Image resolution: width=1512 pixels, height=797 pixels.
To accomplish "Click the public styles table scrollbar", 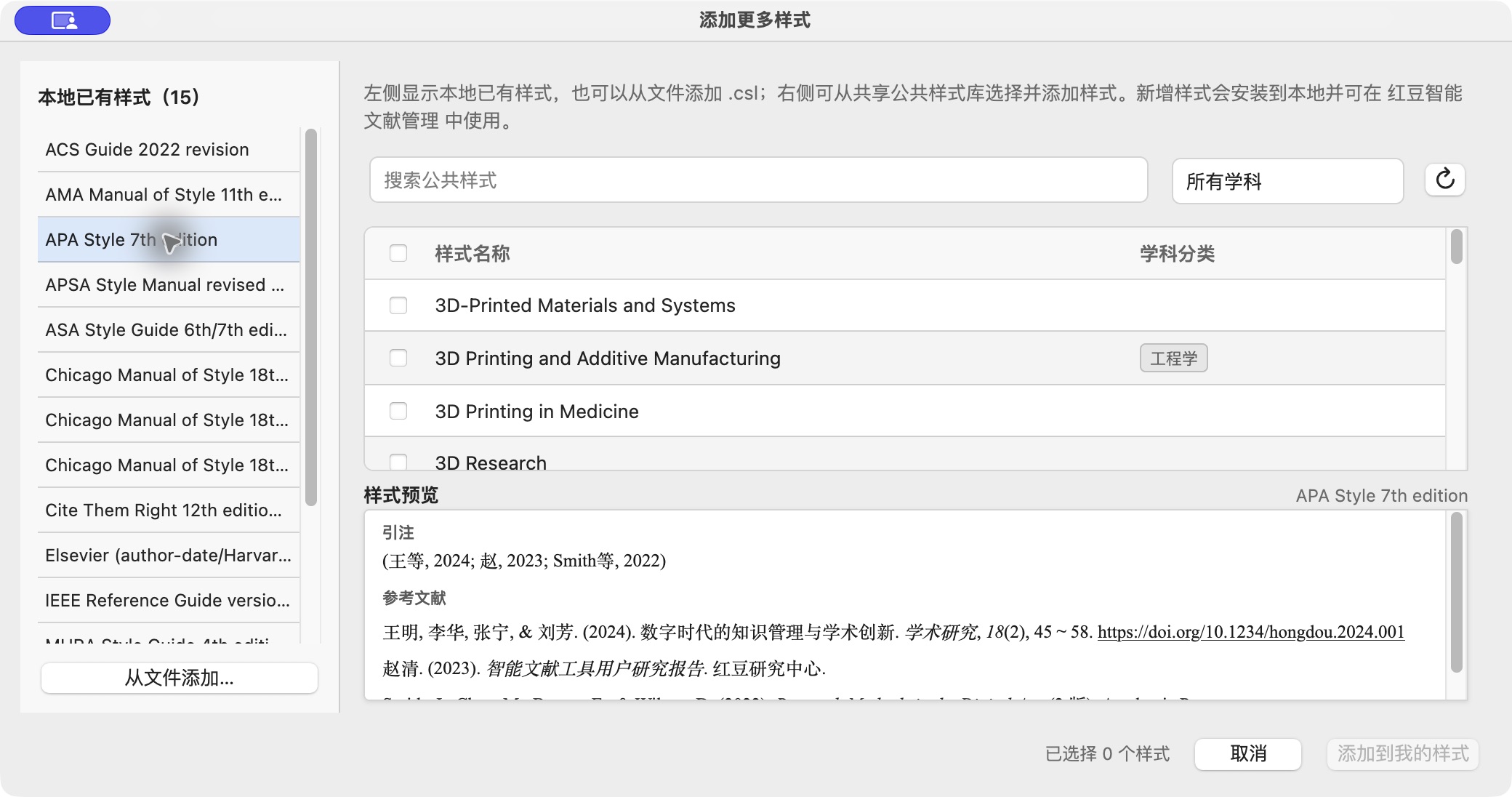I will pos(1456,247).
